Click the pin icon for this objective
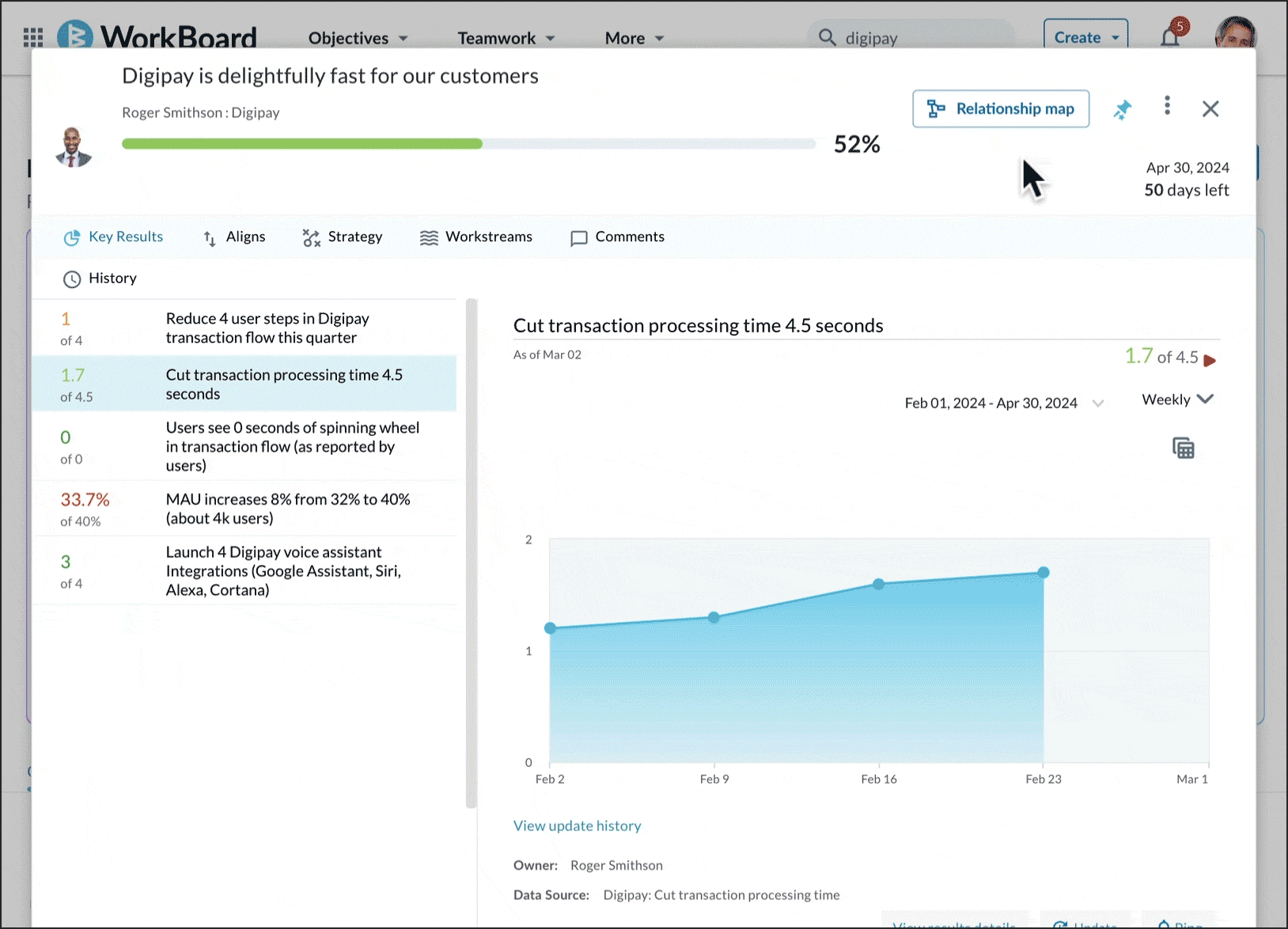 (x=1122, y=109)
